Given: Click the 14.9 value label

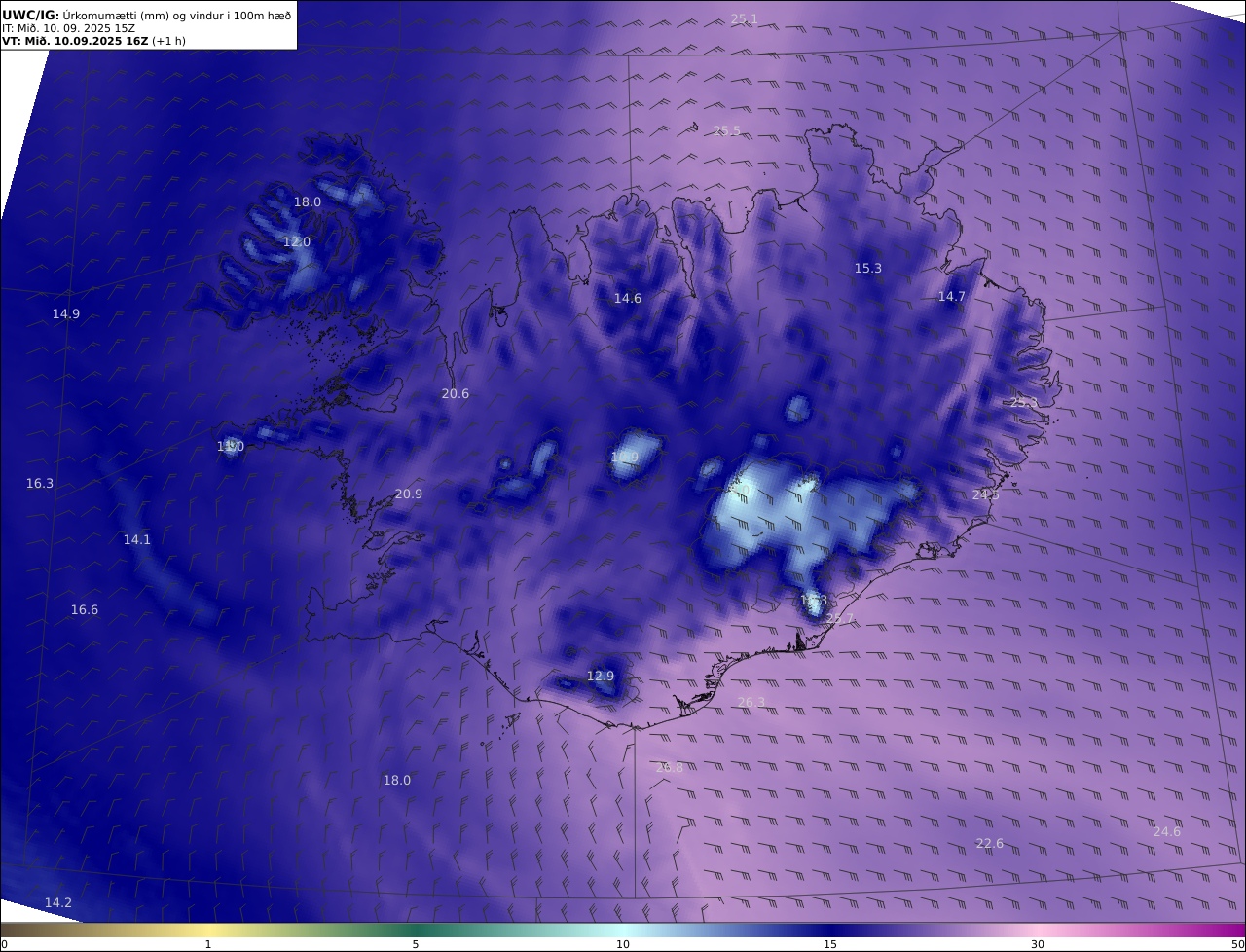Looking at the screenshot, I should [x=66, y=313].
